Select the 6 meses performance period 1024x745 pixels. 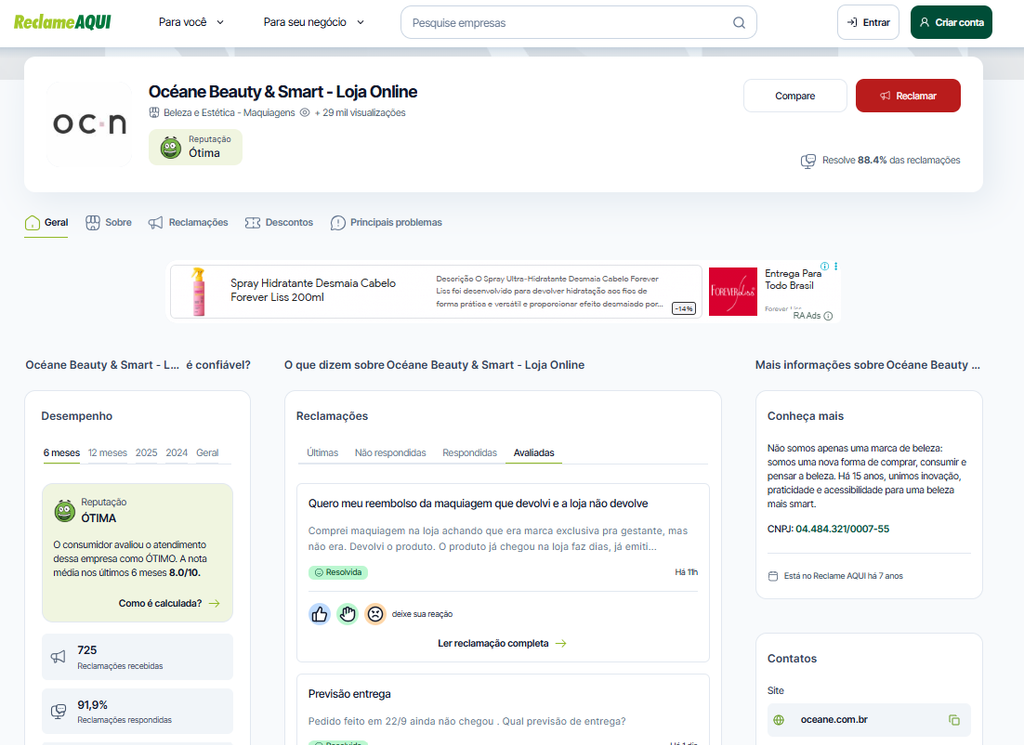(x=61, y=452)
